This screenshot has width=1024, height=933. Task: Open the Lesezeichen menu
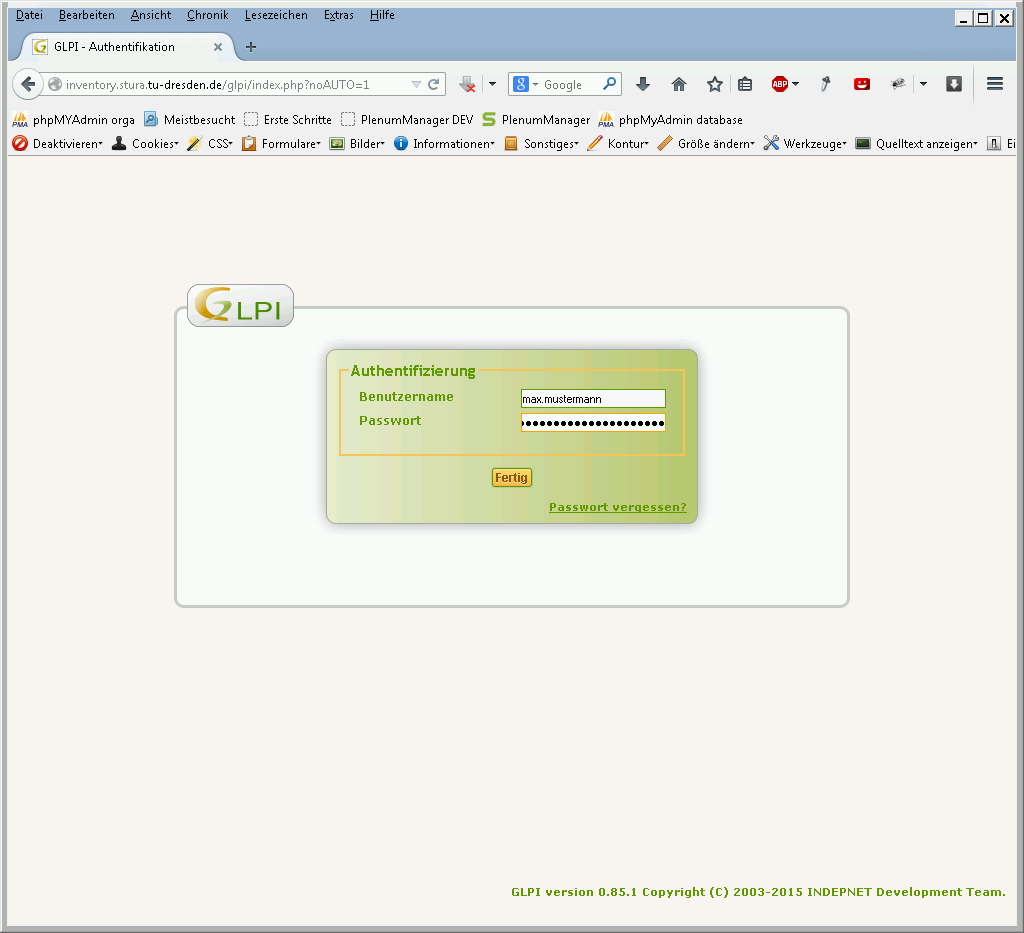click(x=276, y=15)
